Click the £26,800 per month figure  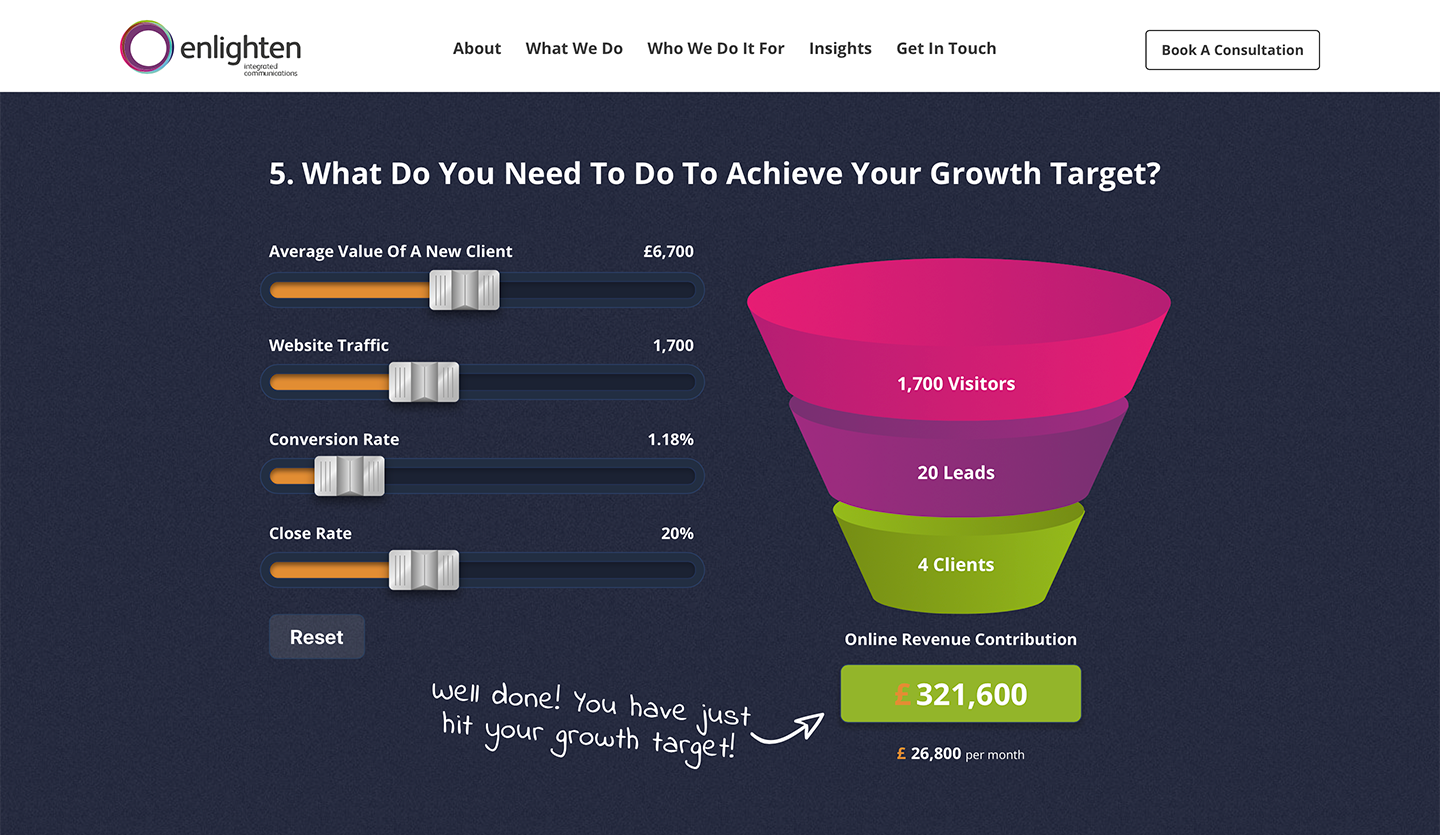point(961,754)
